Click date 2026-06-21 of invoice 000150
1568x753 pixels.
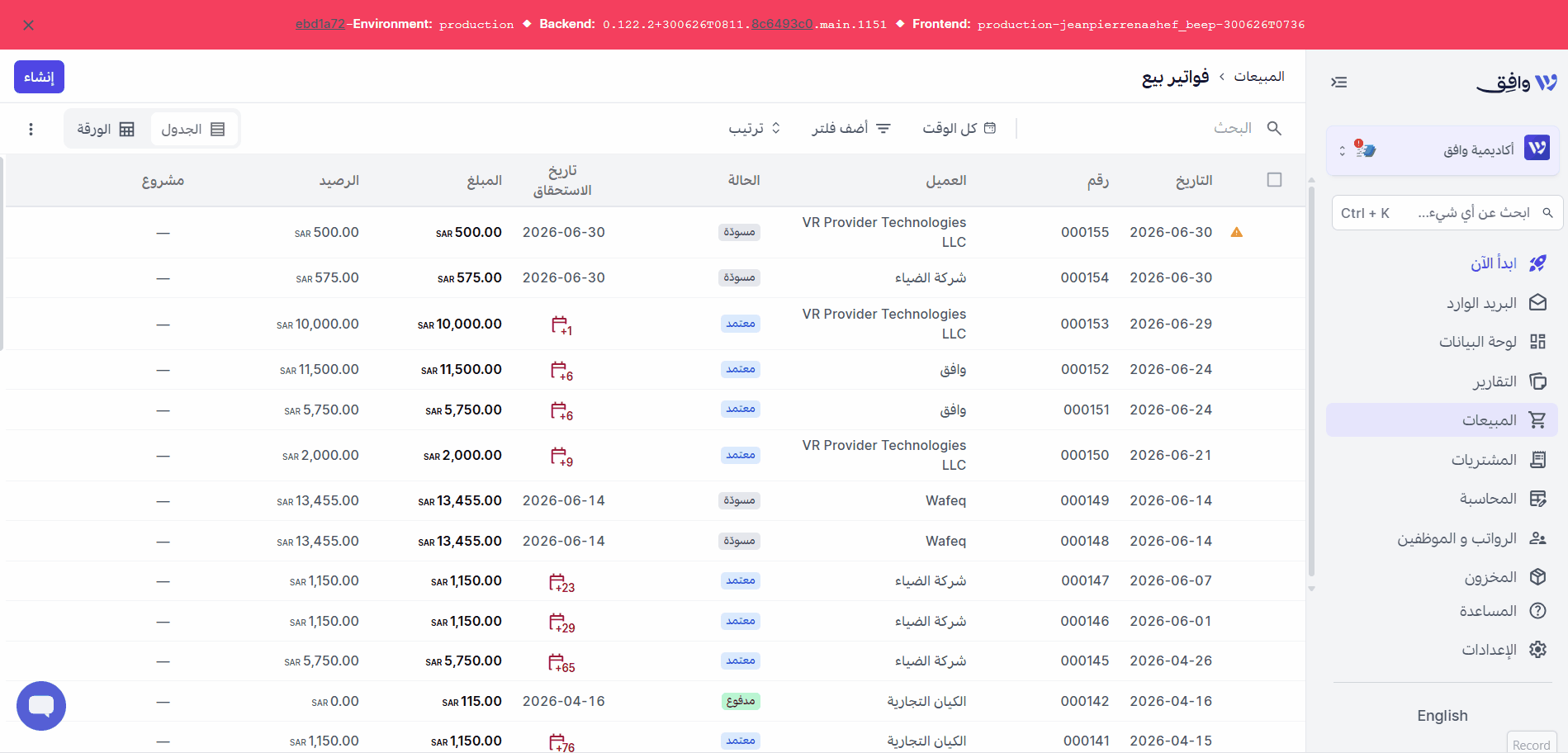tap(1171, 455)
